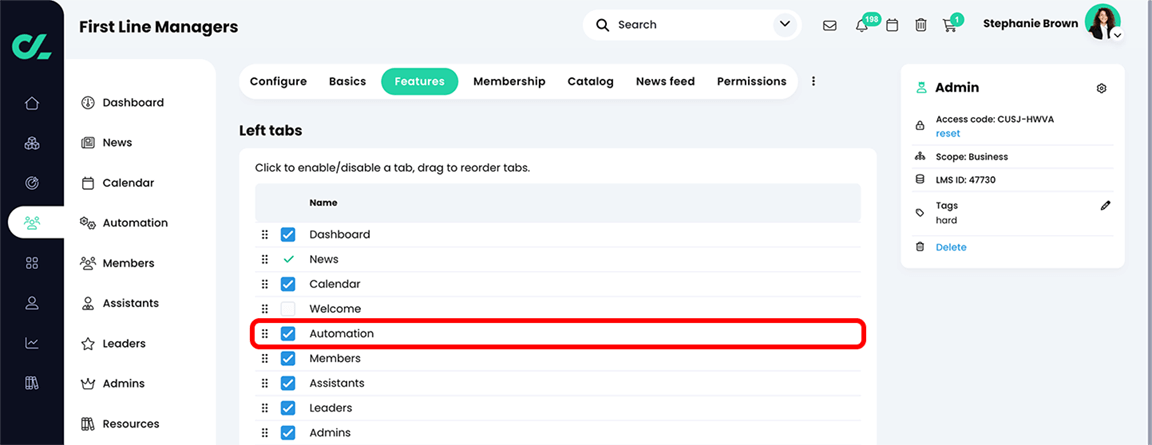1152x445 pixels.
Task: Open Automation in the group sidebar
Action: click(x=124, y=222)
